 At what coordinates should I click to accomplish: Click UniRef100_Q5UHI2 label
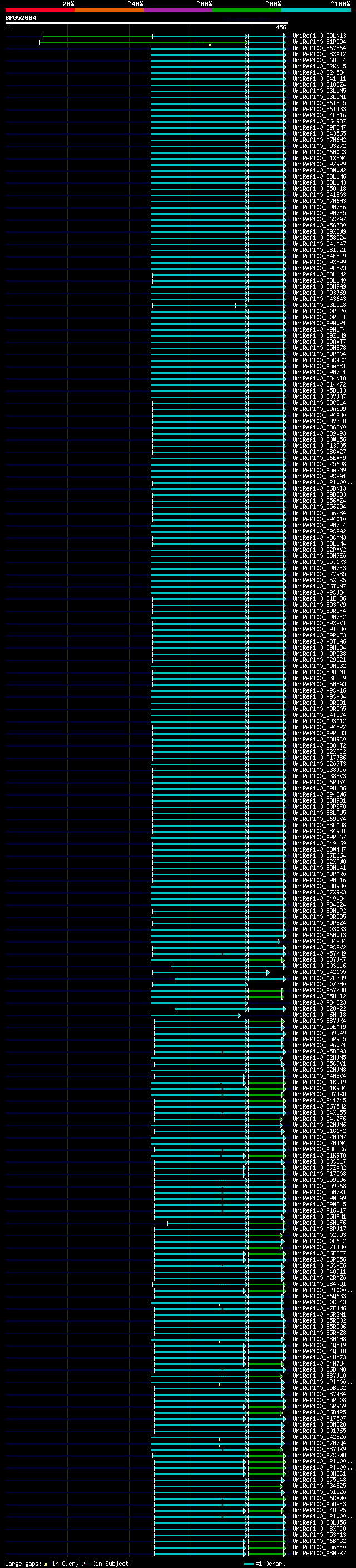[x=319, y=996]
